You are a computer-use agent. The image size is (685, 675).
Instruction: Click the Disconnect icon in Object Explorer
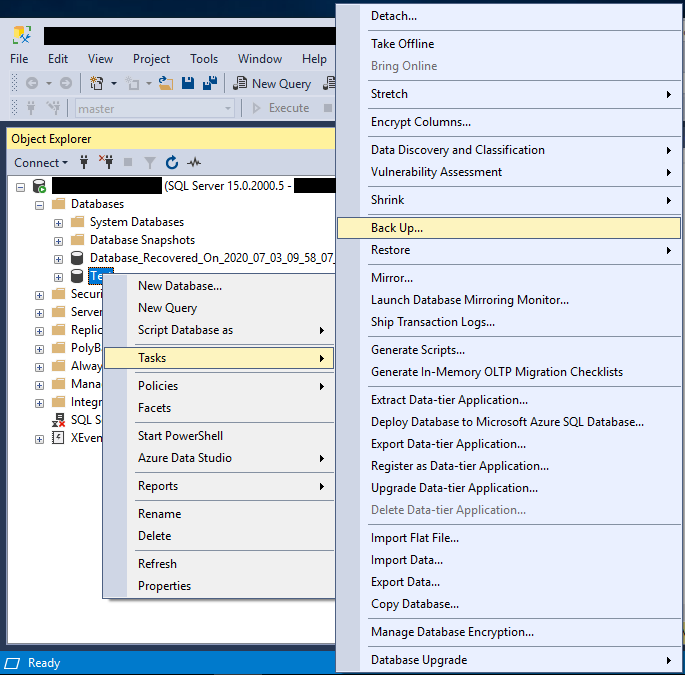pyautogui.click(x=106, y=163)
